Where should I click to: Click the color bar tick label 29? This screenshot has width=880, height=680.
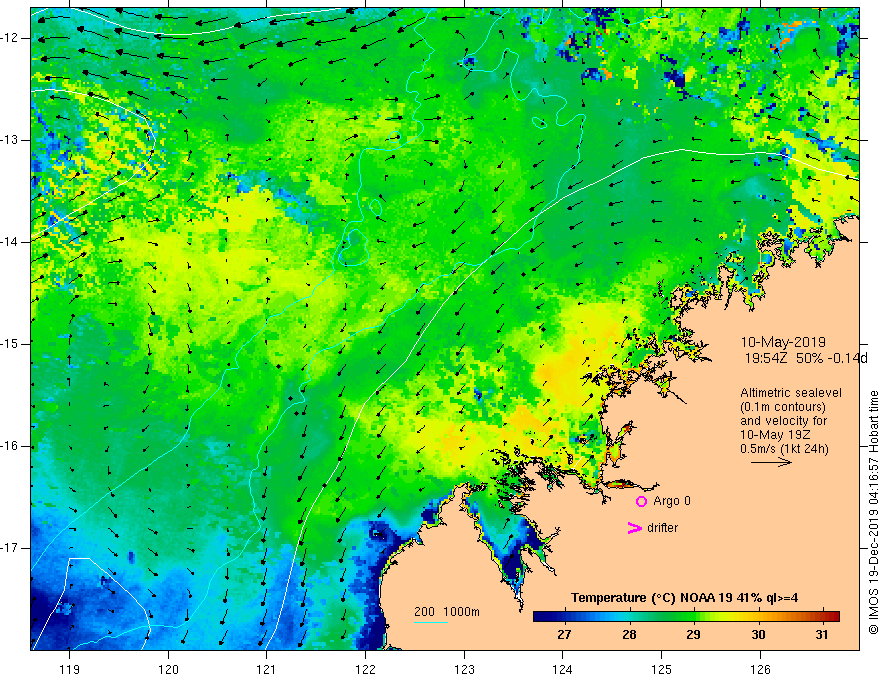coord(693,635)
